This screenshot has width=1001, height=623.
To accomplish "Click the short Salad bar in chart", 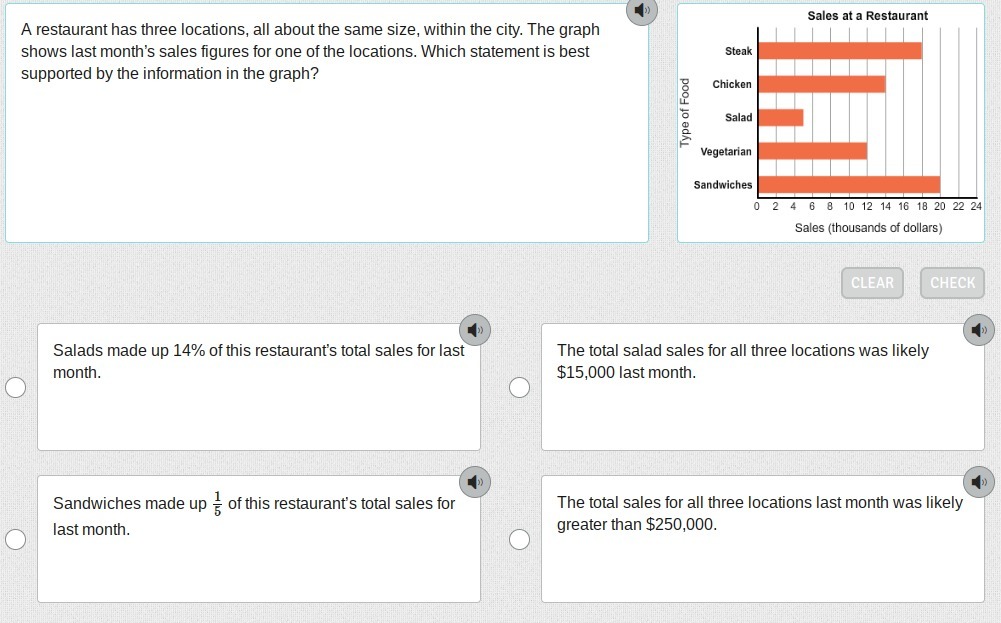I will tap(780, 118).
